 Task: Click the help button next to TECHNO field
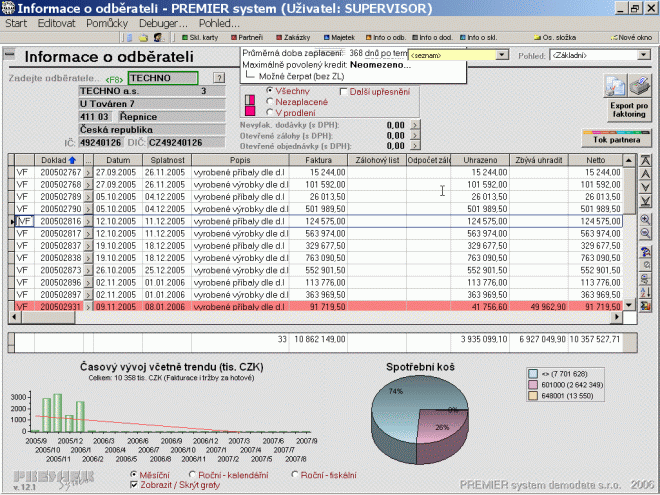pos(219,78)
